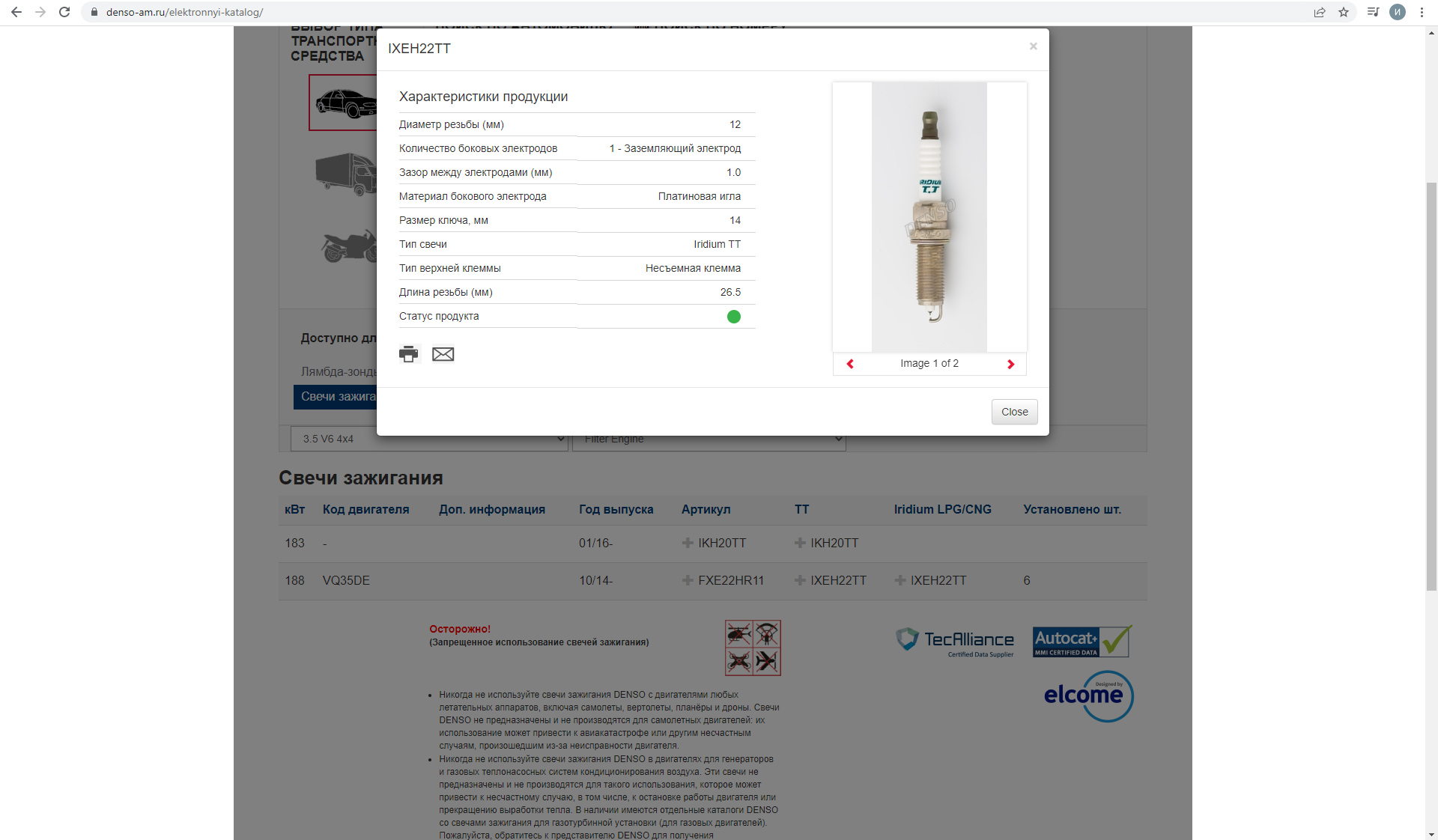Click the green product status indicator
This screenshot has height=840, width=1438.
734,317
